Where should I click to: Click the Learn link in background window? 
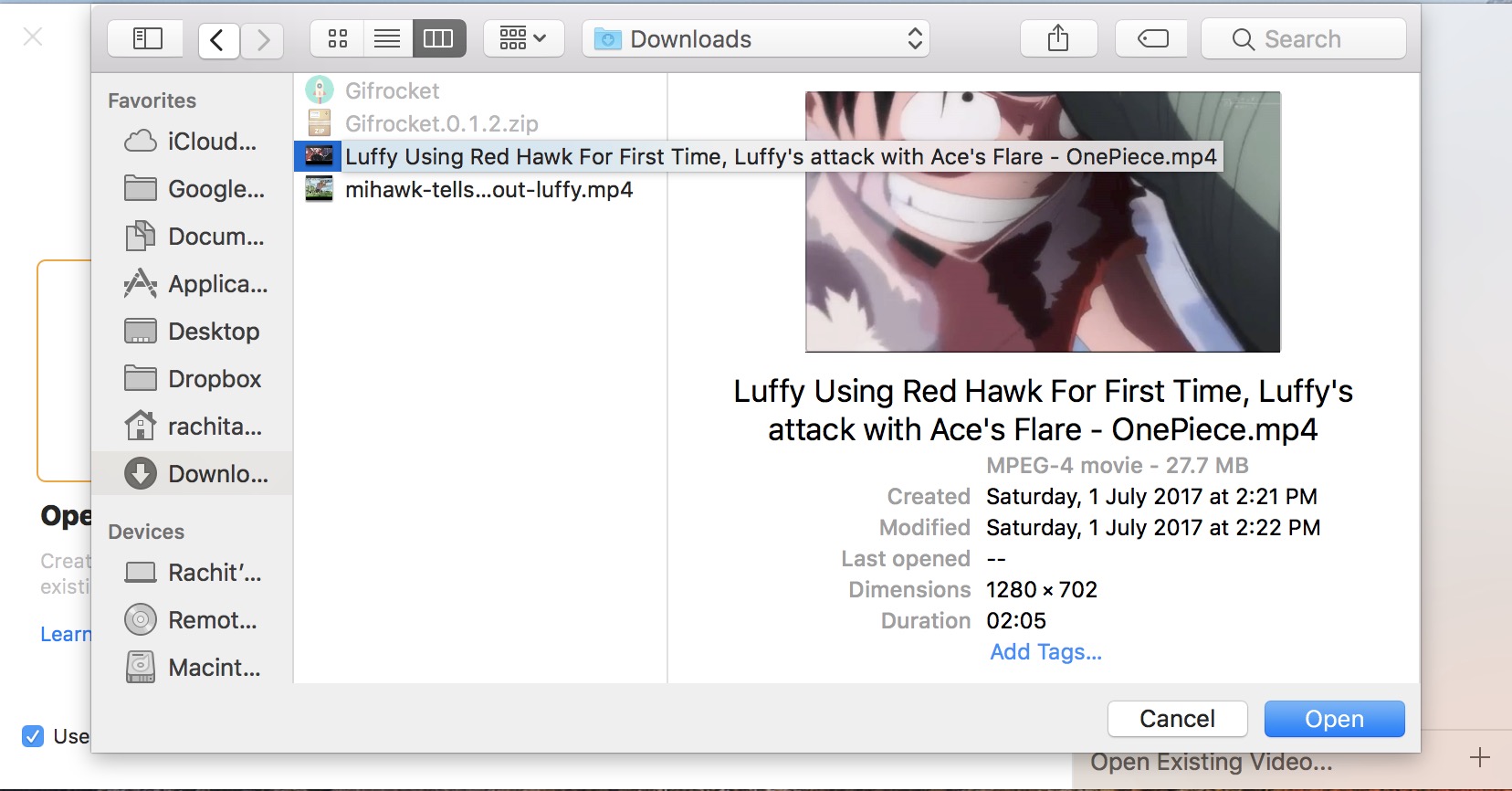pyautogui.click(x=66, y=634)
